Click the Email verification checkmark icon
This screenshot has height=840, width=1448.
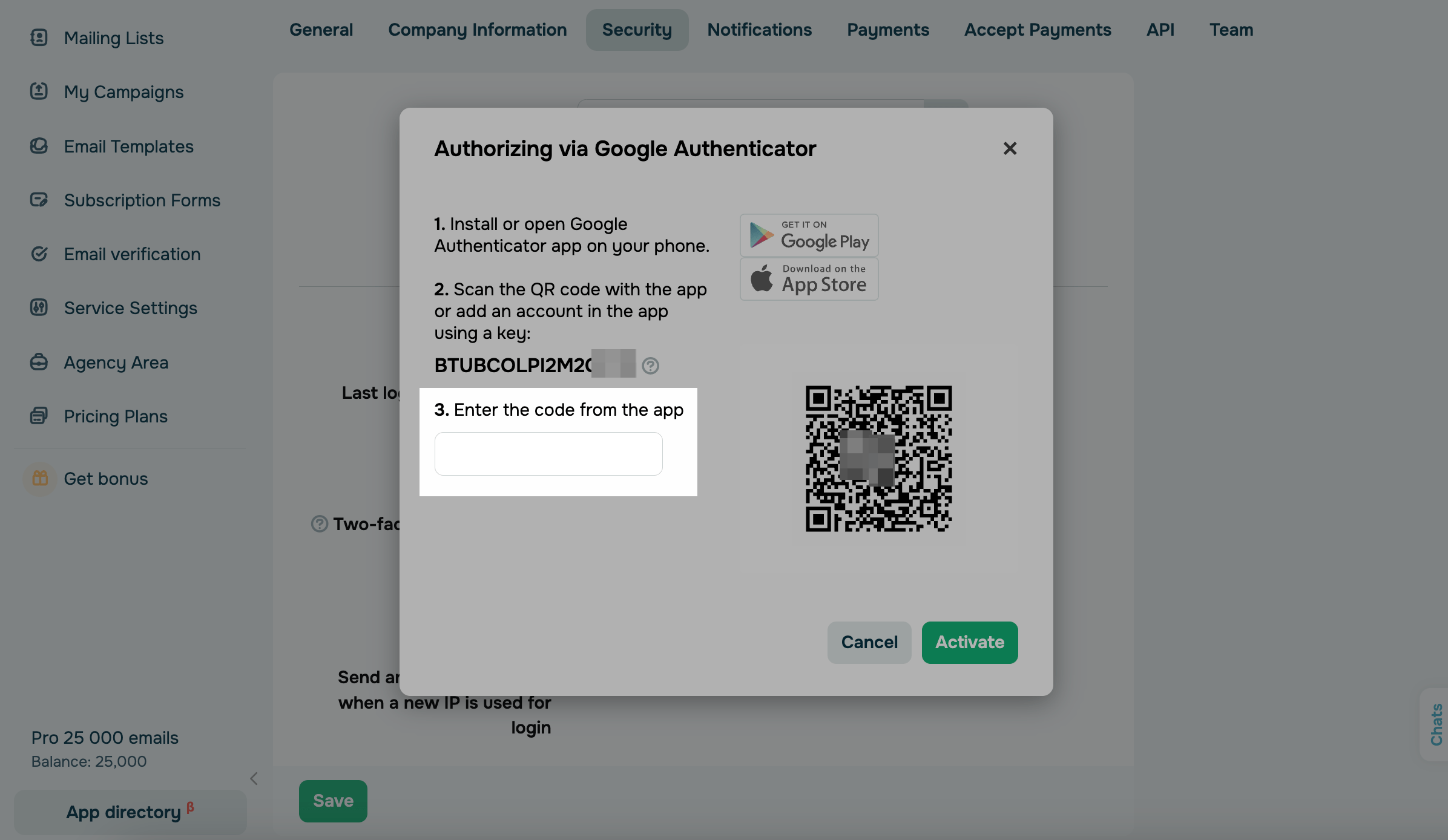pyautogui.click(x=39, y=254)
